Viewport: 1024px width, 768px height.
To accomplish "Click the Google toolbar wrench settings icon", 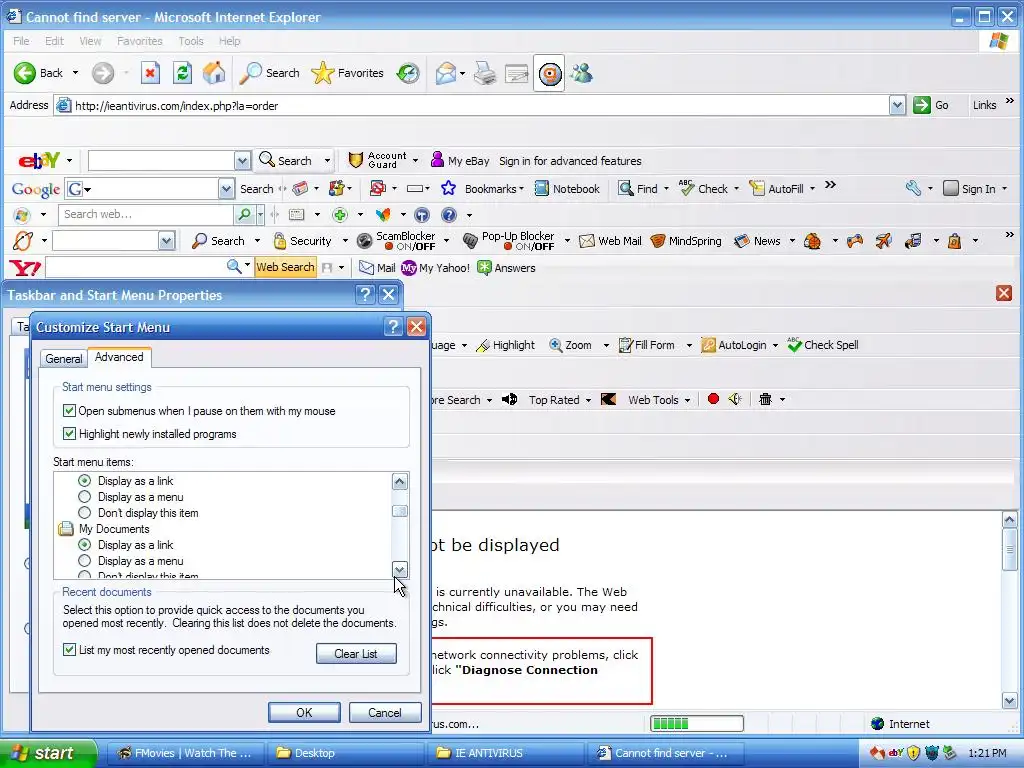I will [913, 188].
